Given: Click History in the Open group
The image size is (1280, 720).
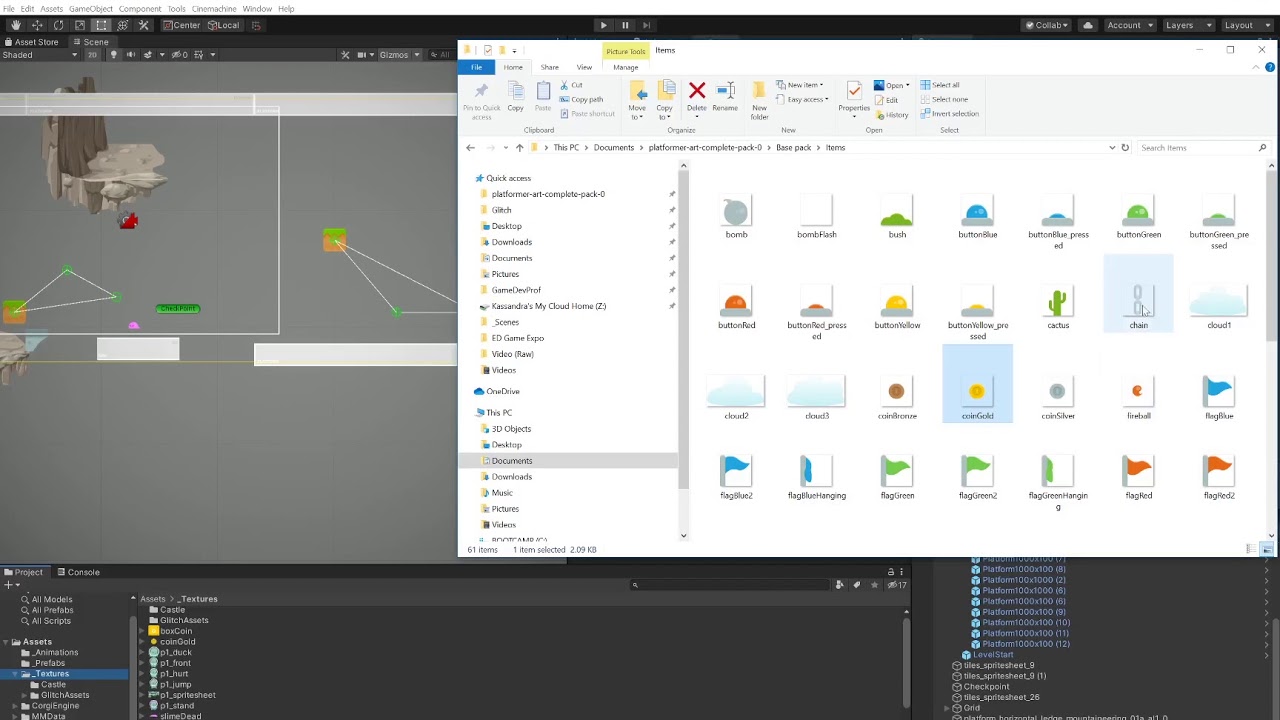Looking at the screenshot, I should (891, 114).
